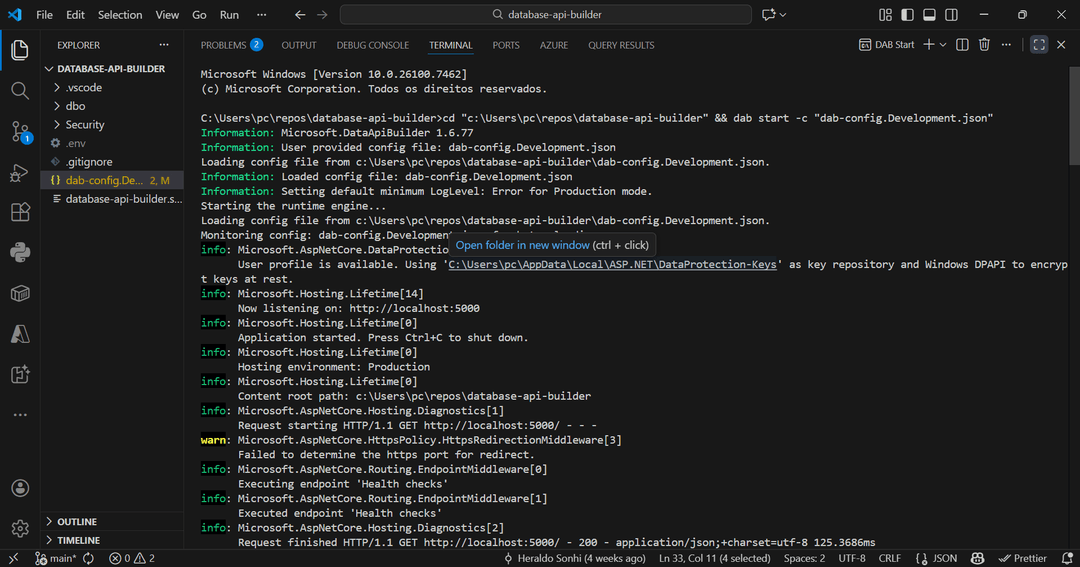Split the terminal
Image resolution: width=1080 pixels, height=567 pixels.
pyautogui.click(x=962, y=45)
